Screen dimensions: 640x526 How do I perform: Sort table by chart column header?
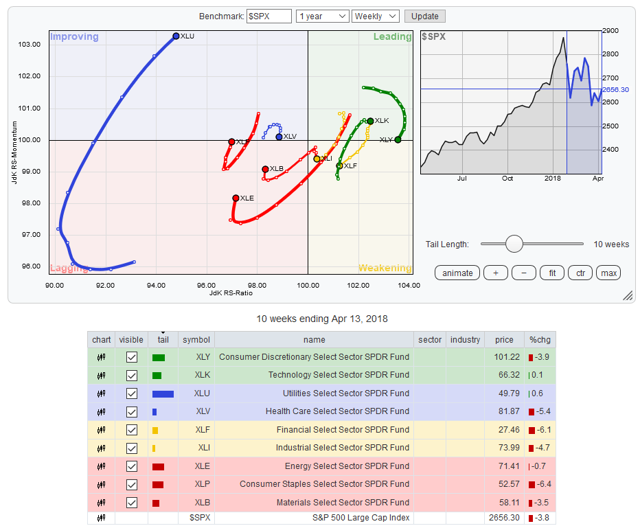click(x=101, y=340)
